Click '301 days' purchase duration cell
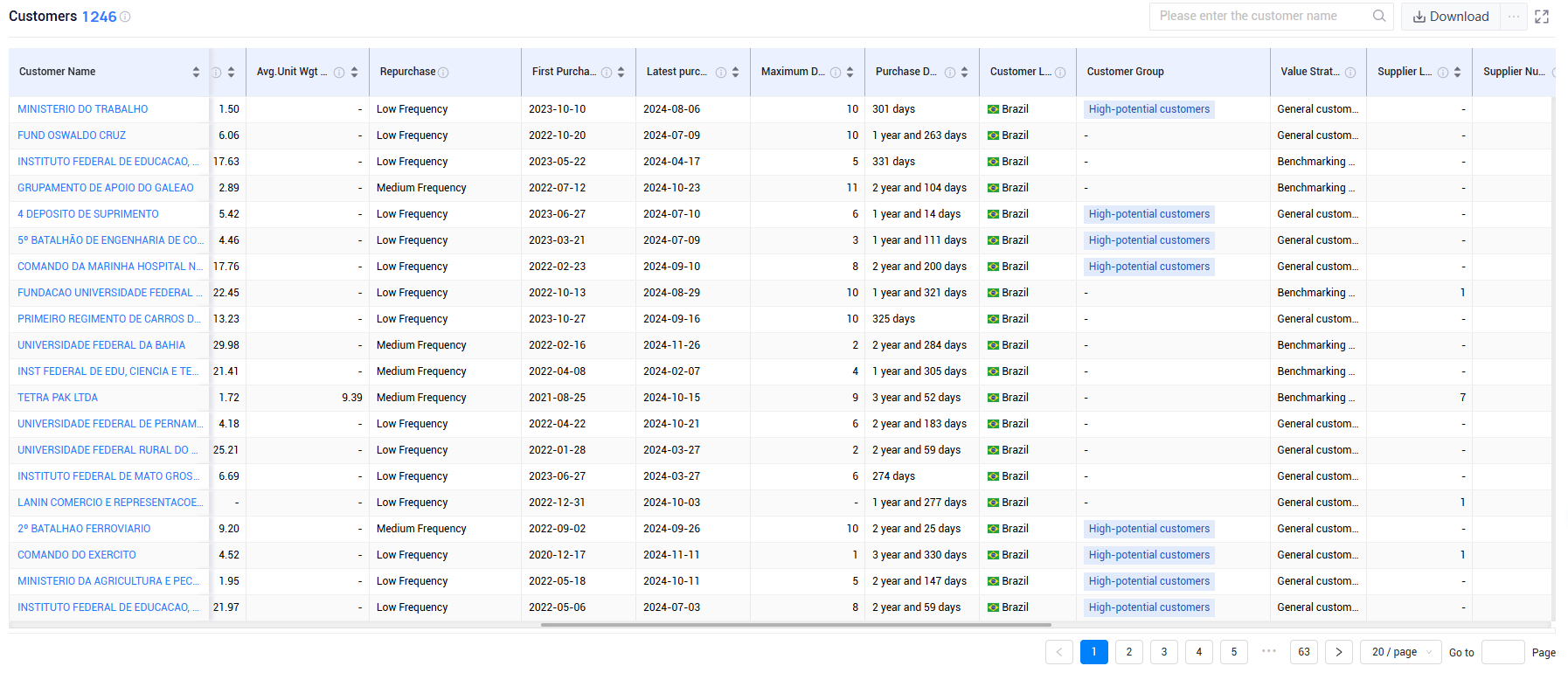1568x673 pixels. pyautogui.click(x=893, y=109)
